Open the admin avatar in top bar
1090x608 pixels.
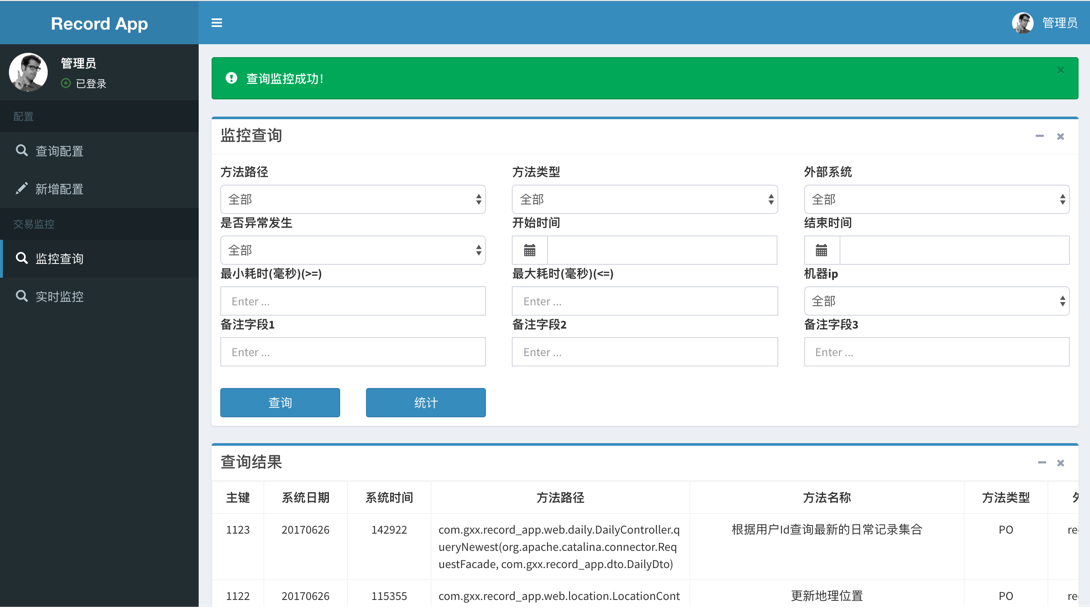[x=1022, y=23]
